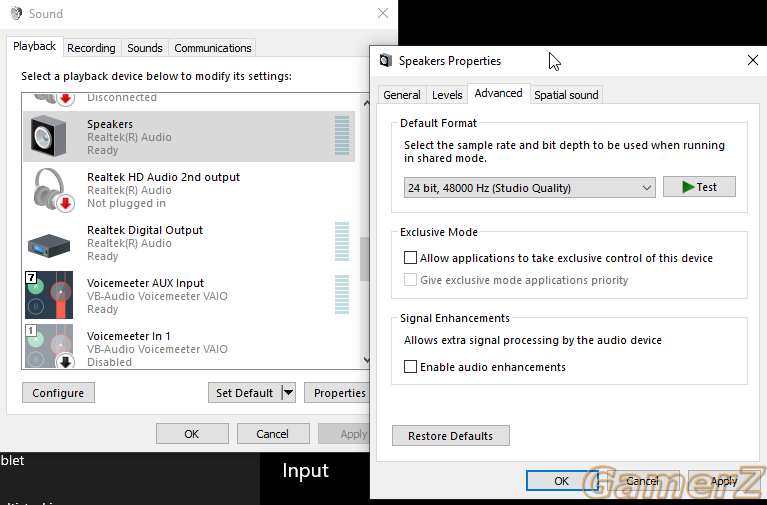Open the 24 bit, 48000 Hz format dropdown
Screen dimensions: 767x505
pyautogui.click(x=530, y=188)
